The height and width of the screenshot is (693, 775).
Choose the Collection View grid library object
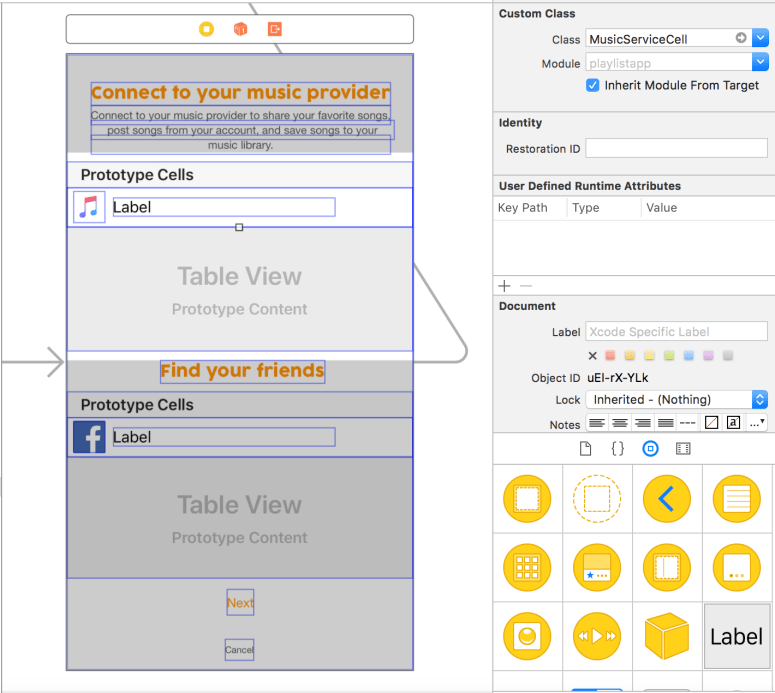pyautogui.click(x=527, y=567)
